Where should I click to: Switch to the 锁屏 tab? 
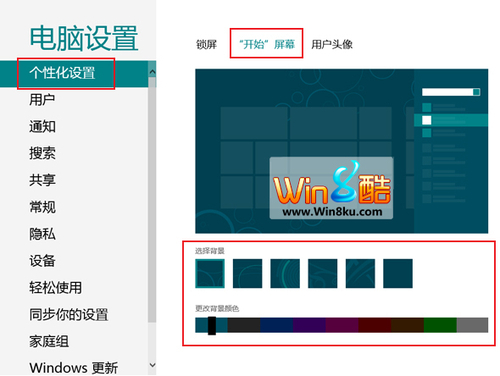[206, 44]
